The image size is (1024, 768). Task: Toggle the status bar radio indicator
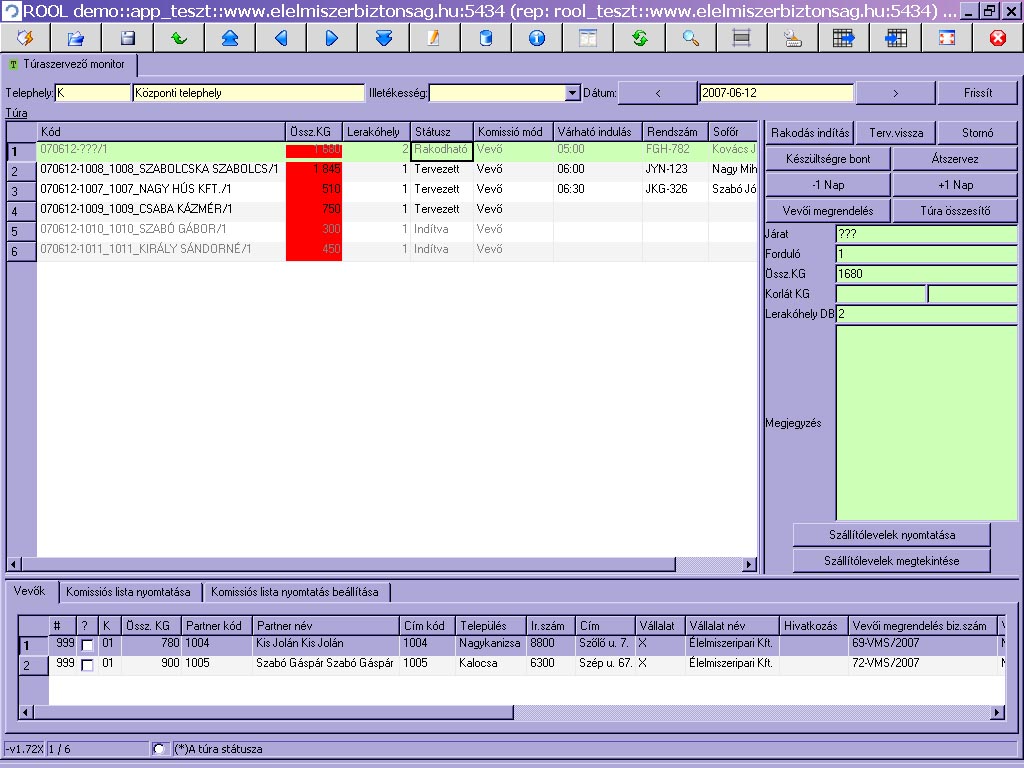[x=159, y=749]
